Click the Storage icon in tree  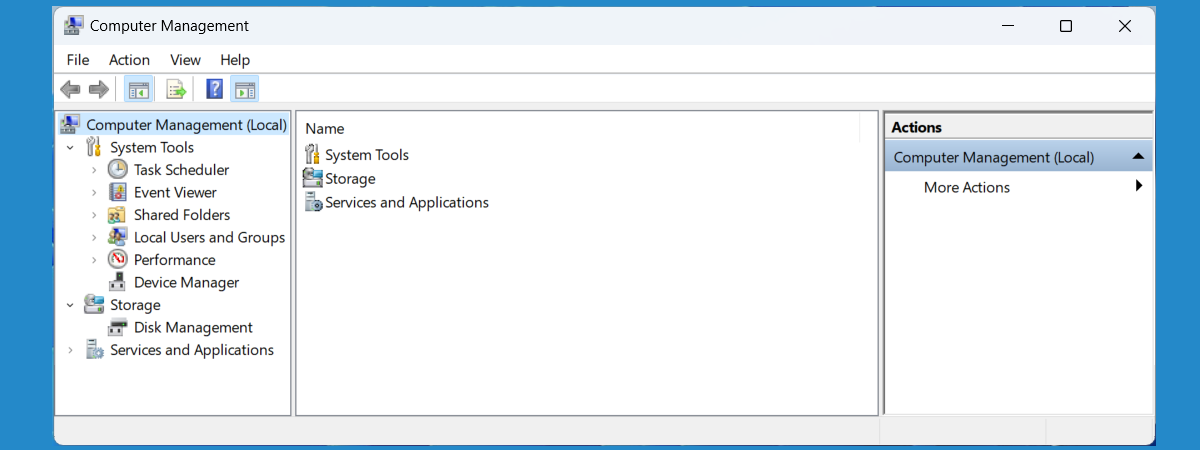(94, 305)
